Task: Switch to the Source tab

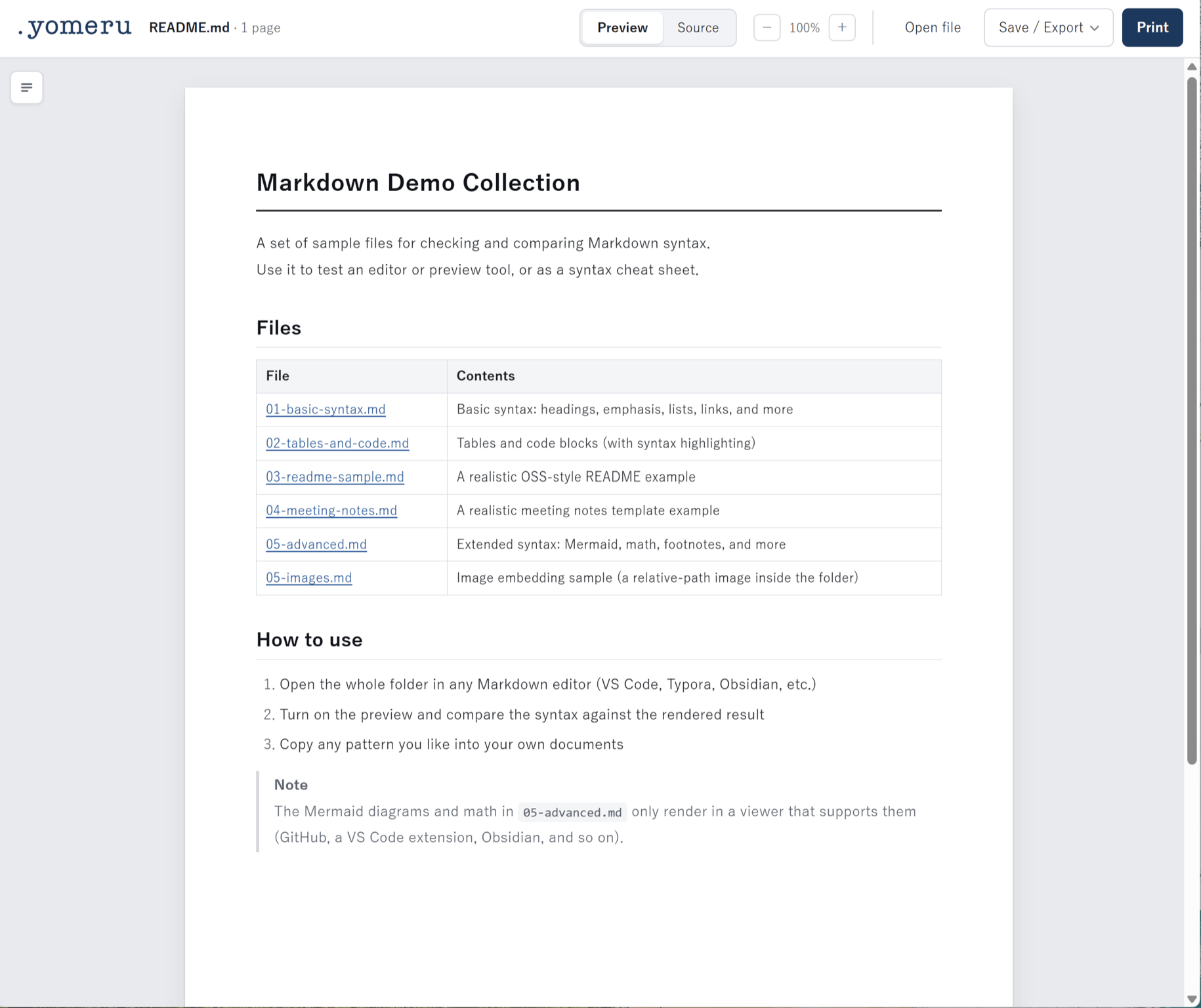Action: pos(698,28)
